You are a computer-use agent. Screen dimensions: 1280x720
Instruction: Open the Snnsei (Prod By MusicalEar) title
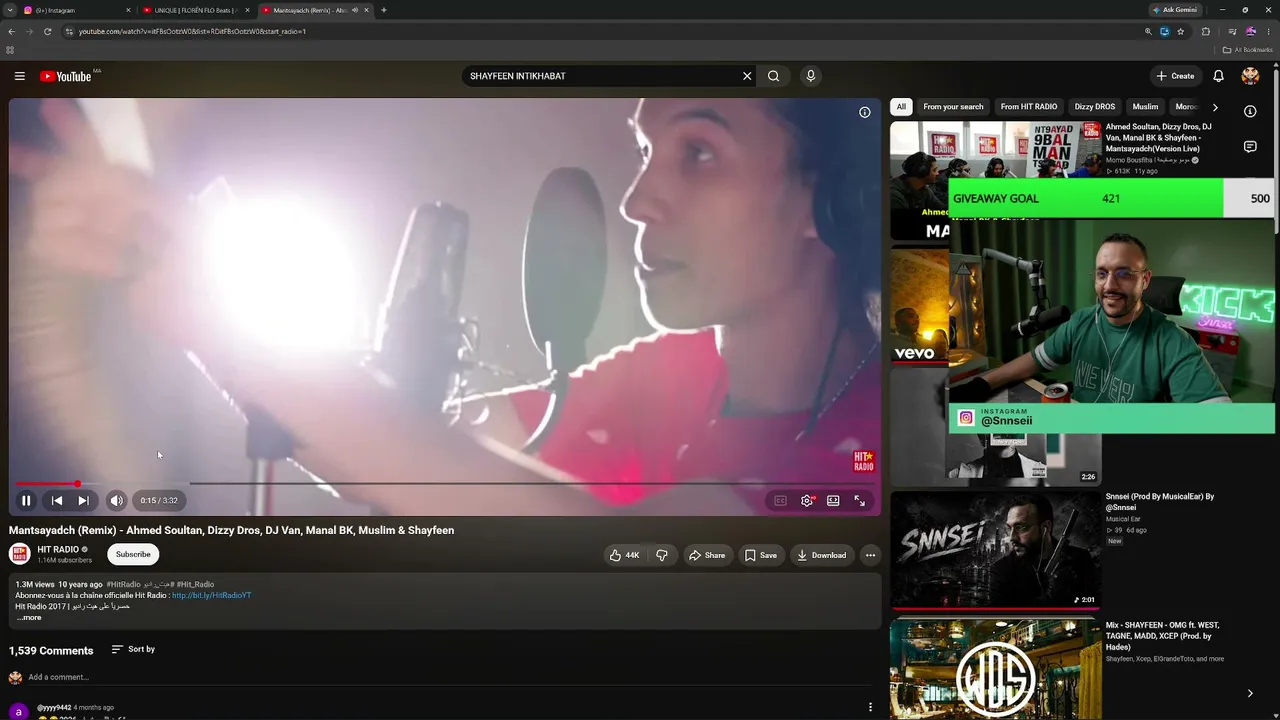(1159, 501)
